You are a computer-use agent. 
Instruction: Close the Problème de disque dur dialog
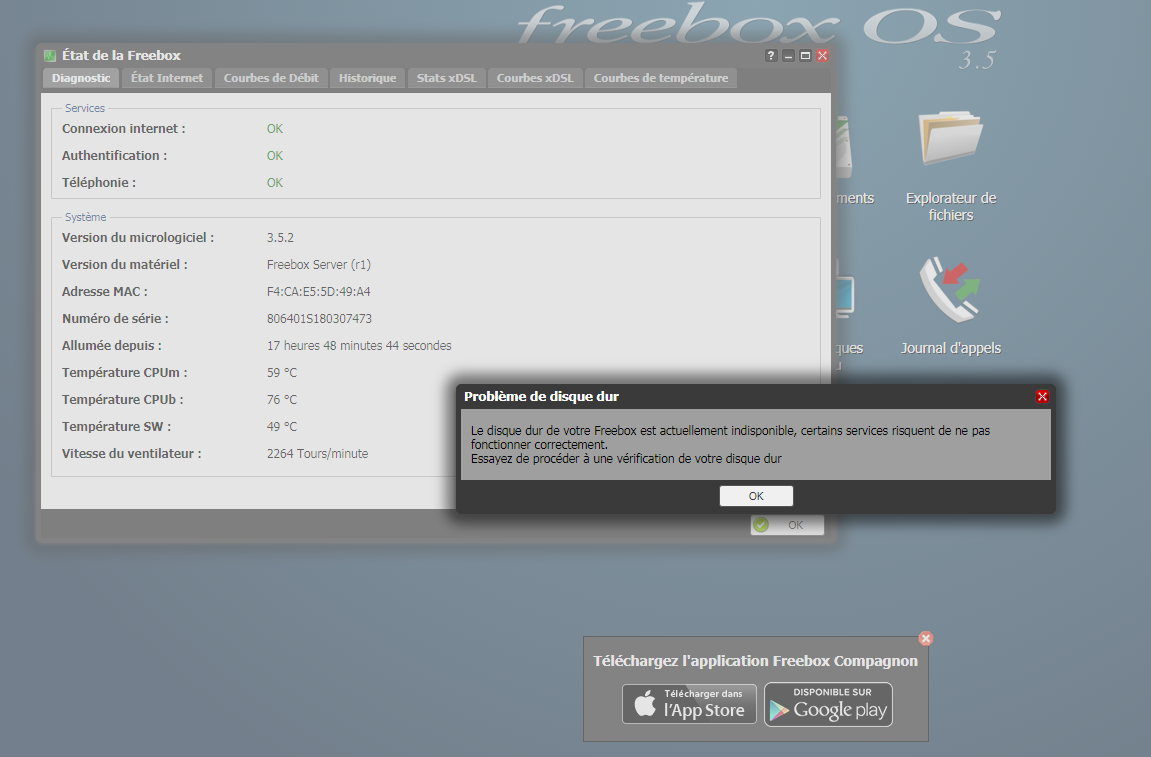pyautogui.click(x=1042, y=396)
